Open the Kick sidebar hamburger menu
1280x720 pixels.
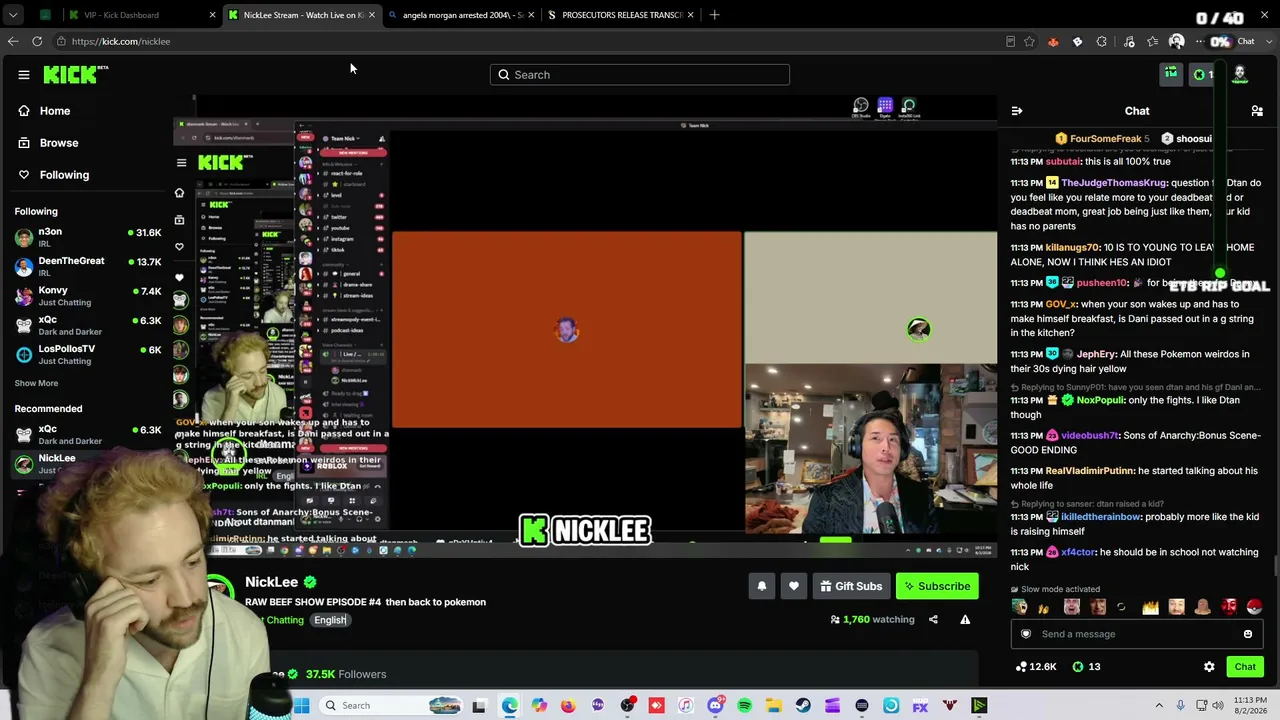click(x=24, y=75)
